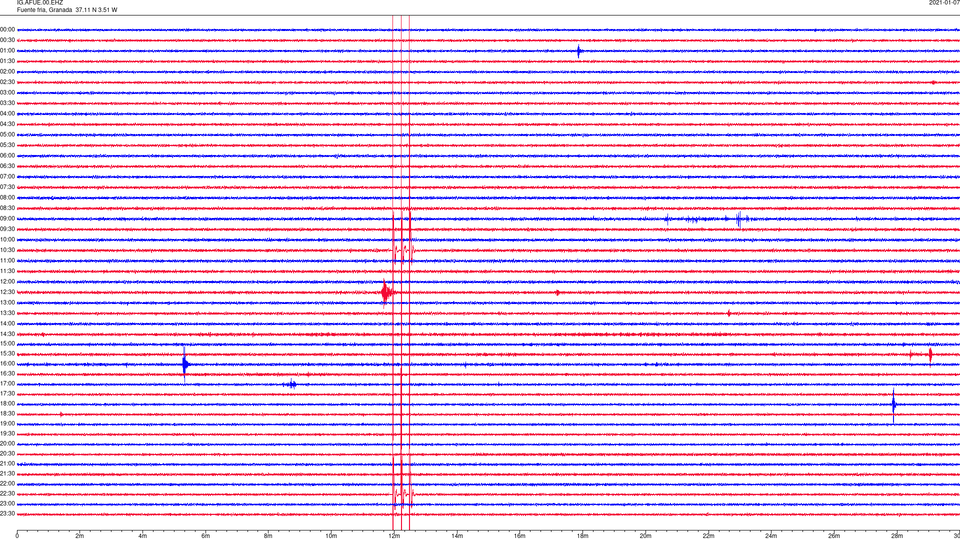Click the 04:00 time label
960x540 pixels.
tap(8, 113)
